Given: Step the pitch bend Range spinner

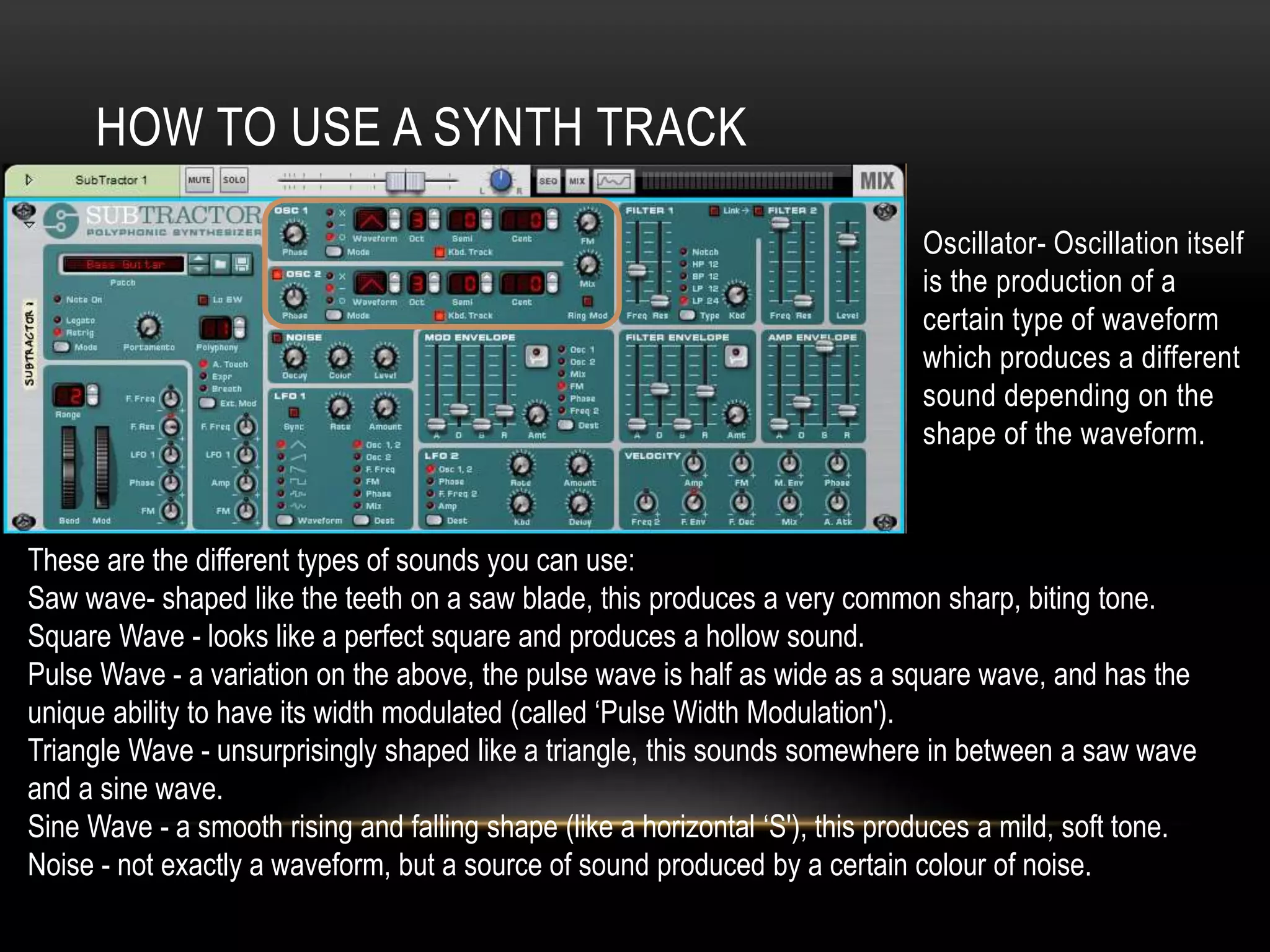Looking at the screenshot, I should tap(92, 395).
